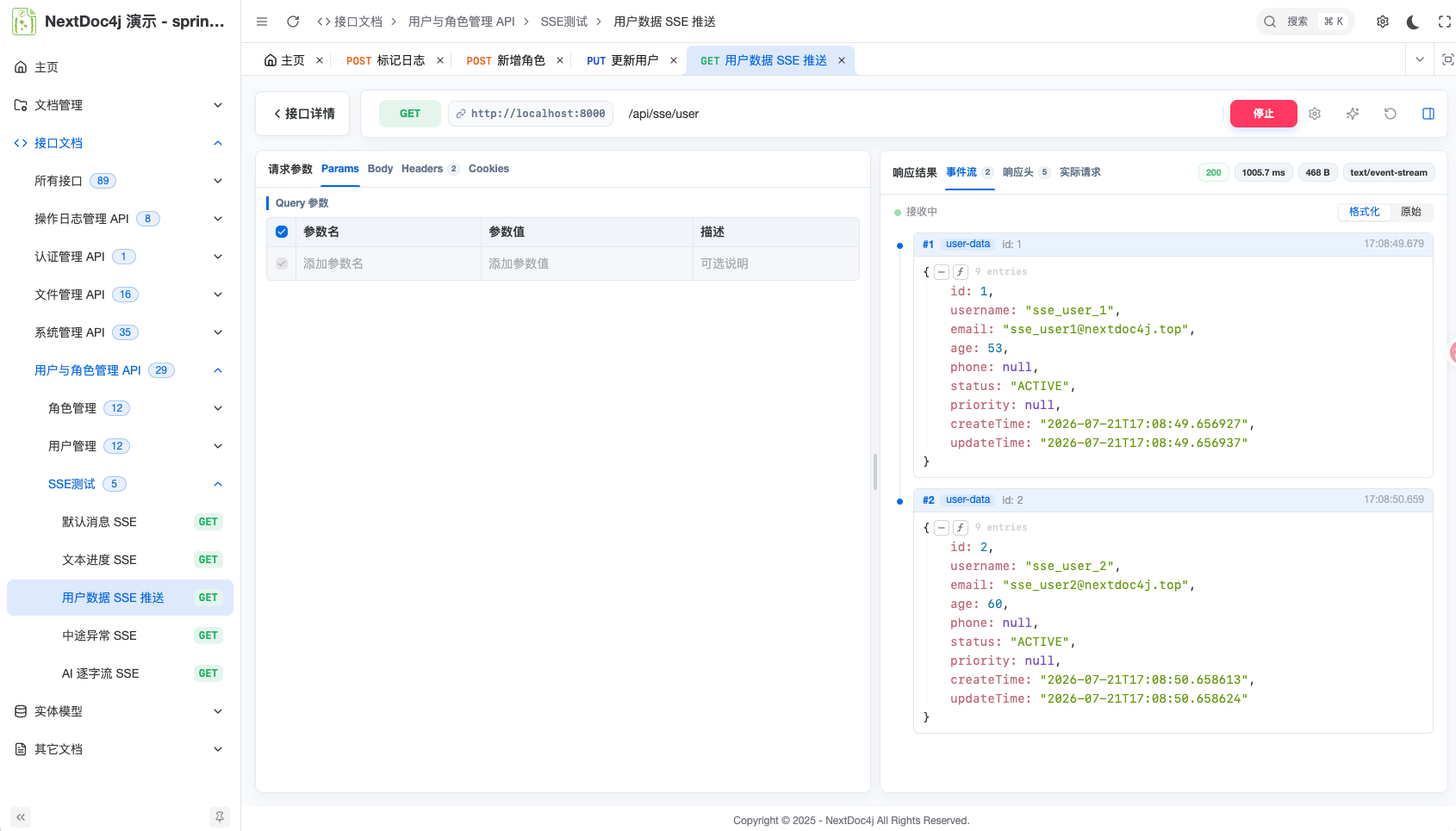Select the 事件流 response tab

click(x=969, y=172)
